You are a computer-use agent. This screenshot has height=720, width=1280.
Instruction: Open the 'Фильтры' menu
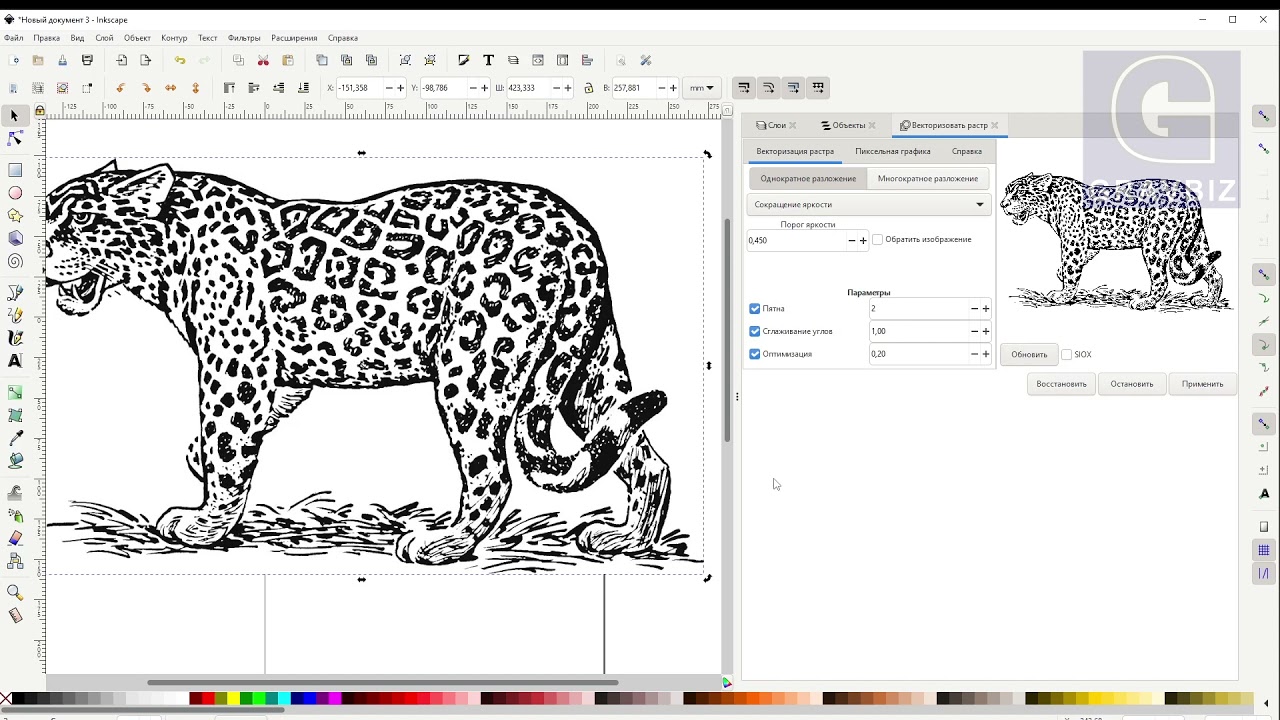tap(244, 38)
